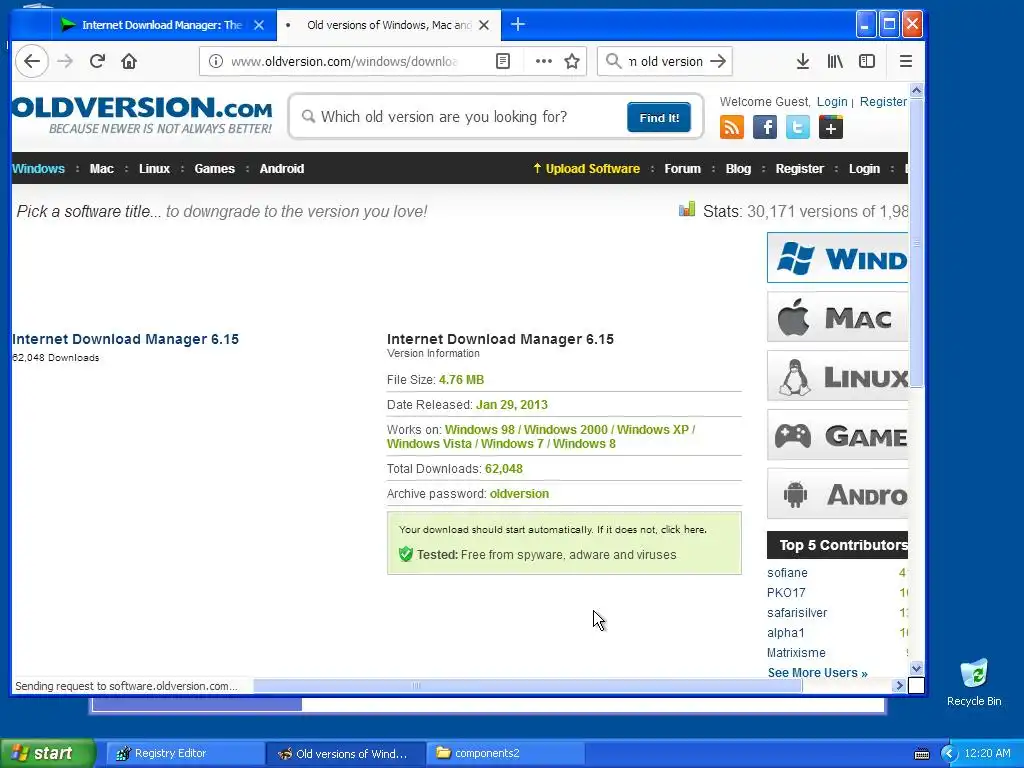Click the 'click here' download link

(682, 530)
